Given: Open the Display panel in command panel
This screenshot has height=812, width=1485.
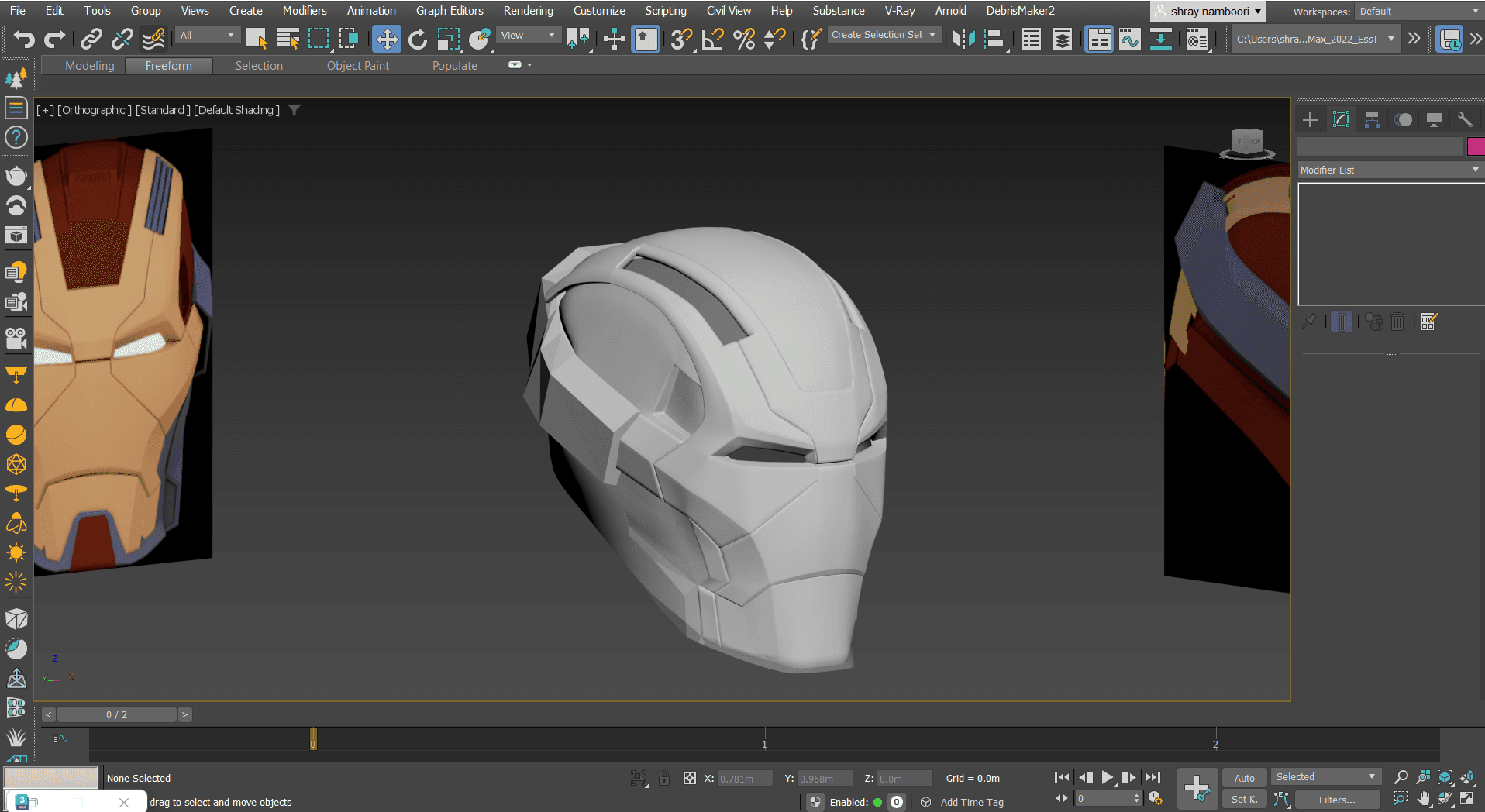Looking at the screenshot, I should [1434, 119].
